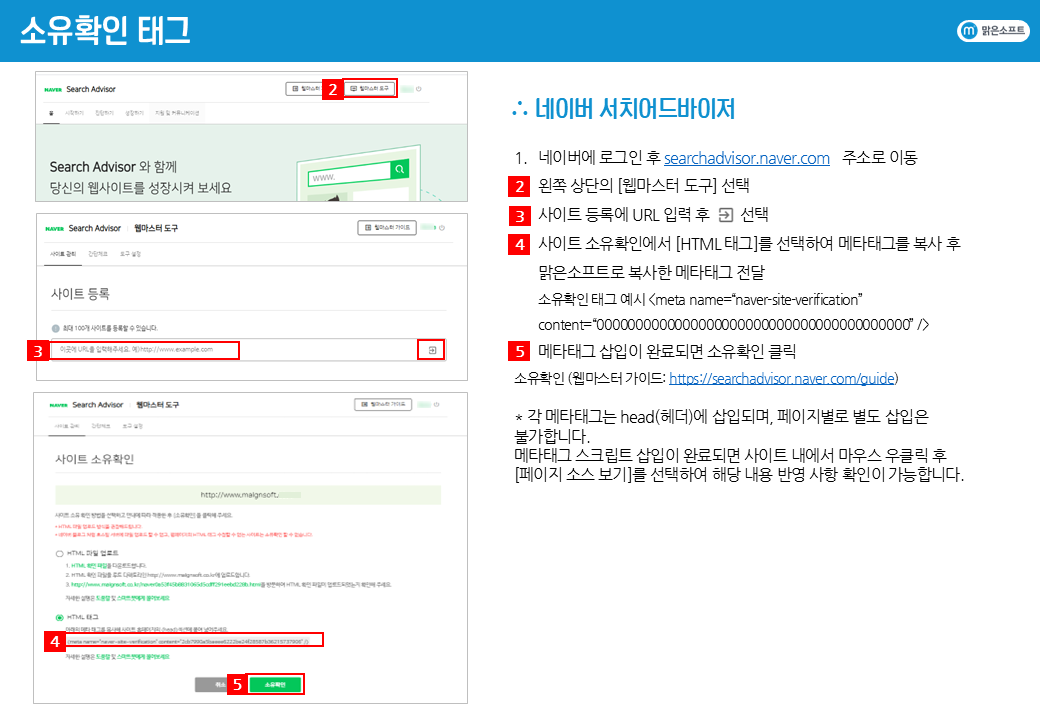This screenshot has width=1040, height=720.
Task: Select the HTML 파일 업로드 radio button
Action: (x=60, y=553)
